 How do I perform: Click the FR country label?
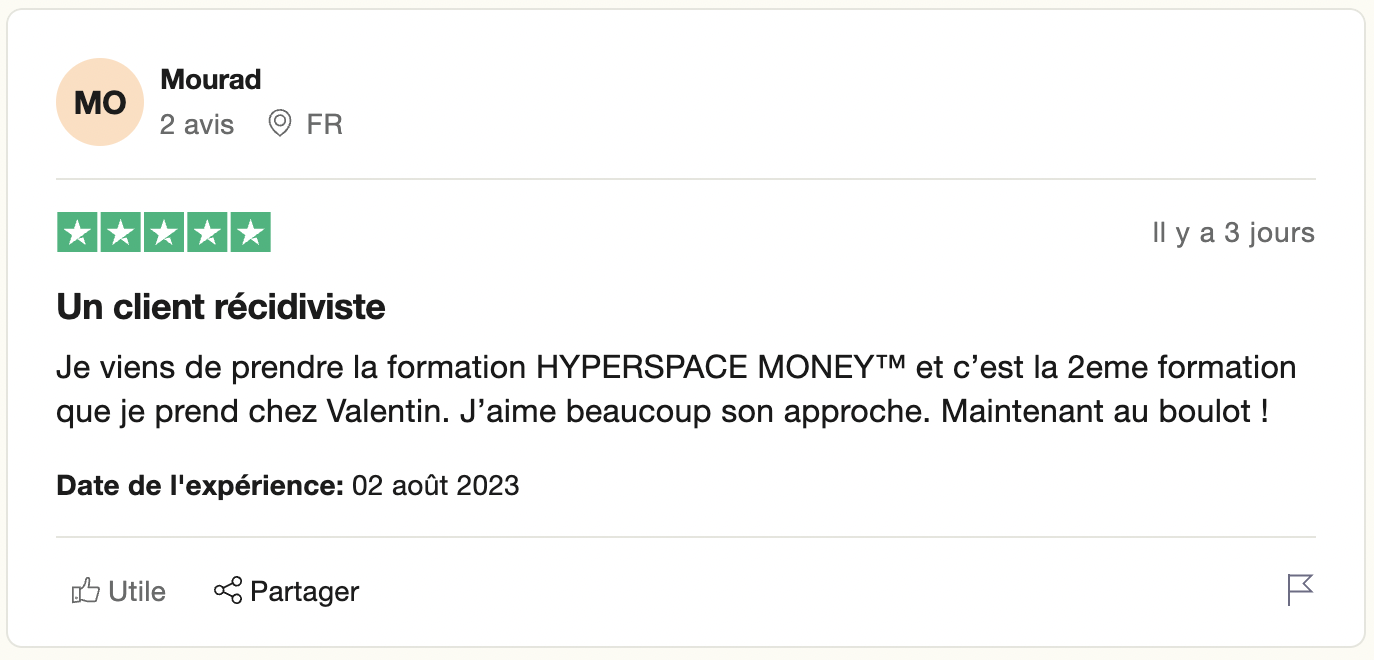(x=324, y=124)
